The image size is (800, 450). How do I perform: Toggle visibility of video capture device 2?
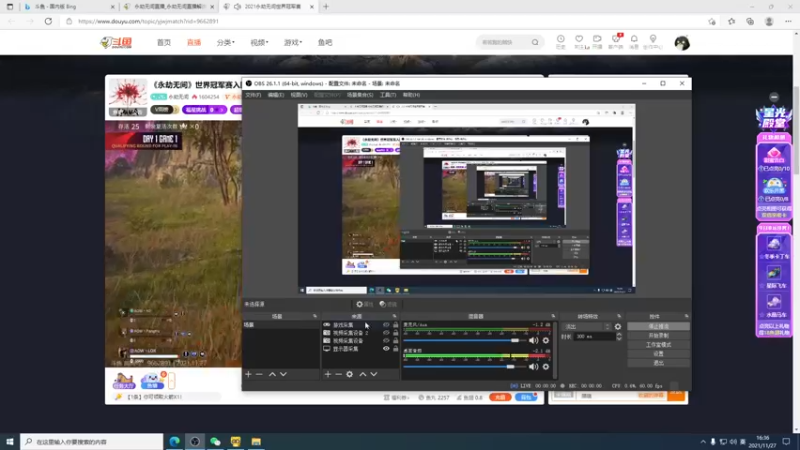pos(386,333)
